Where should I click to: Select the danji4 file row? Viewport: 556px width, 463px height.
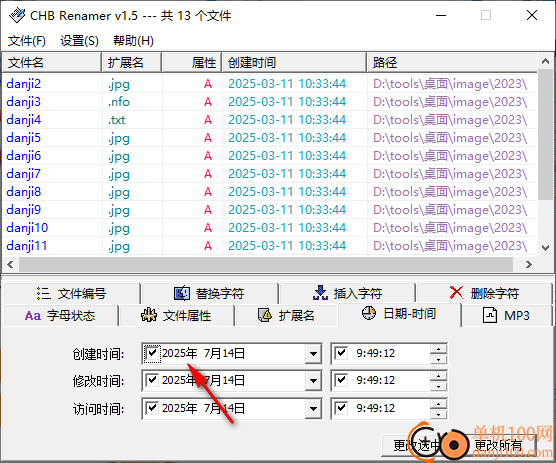point(269,120)
